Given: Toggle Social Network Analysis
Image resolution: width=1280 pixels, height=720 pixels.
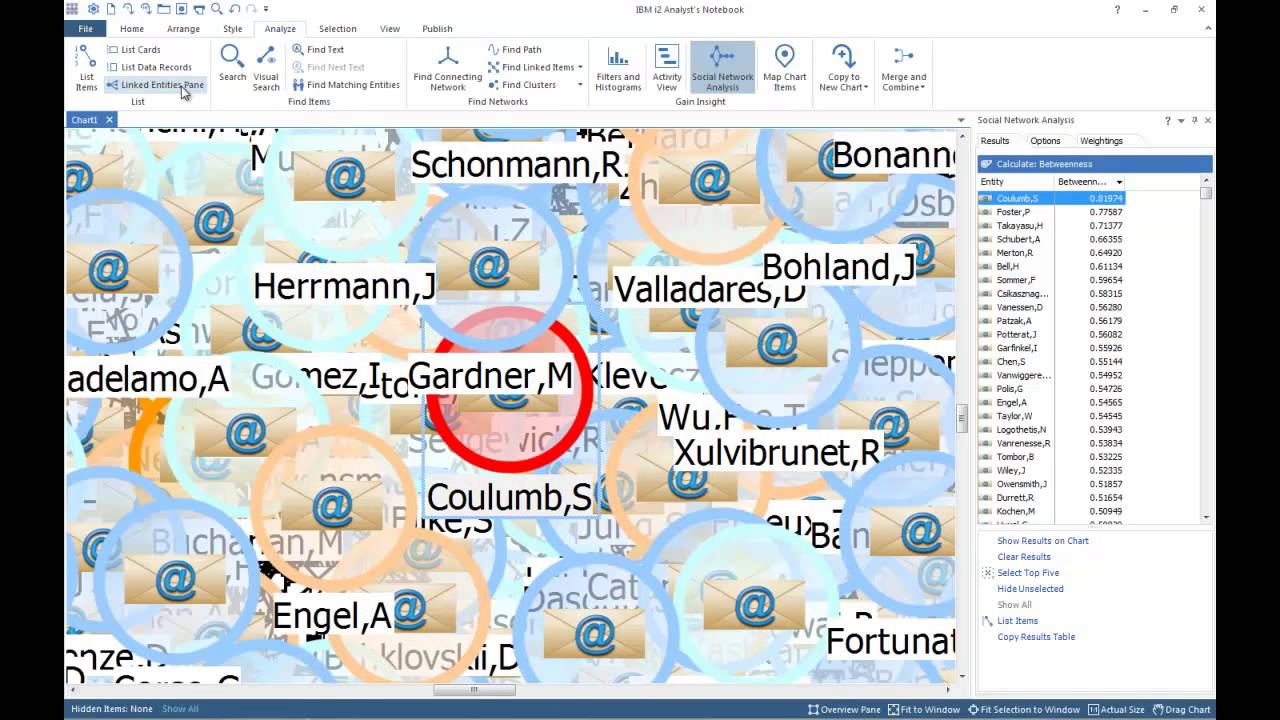Looking at the screenshot, I should tap(722, 67).
